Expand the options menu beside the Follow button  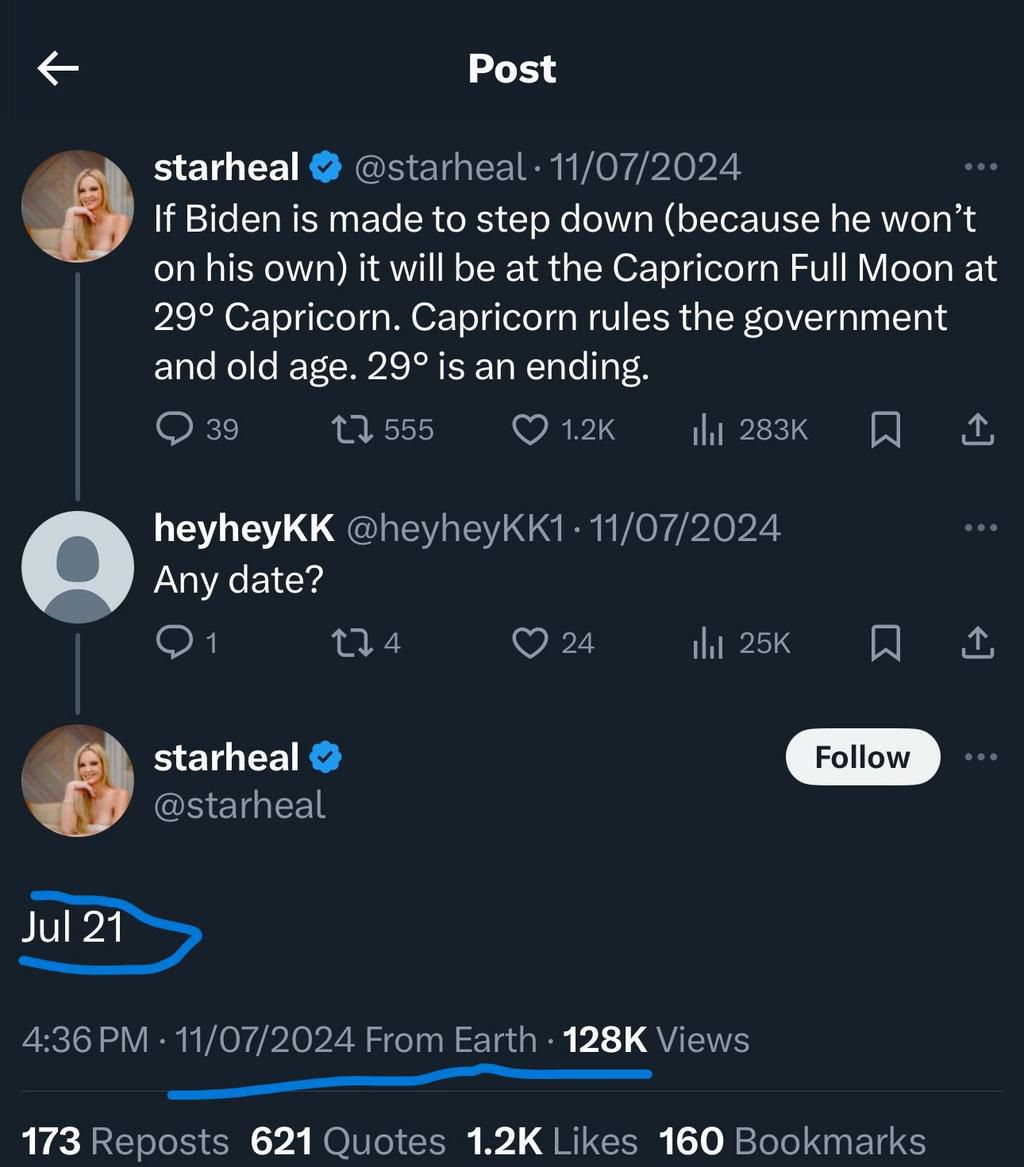pos(978,757)
